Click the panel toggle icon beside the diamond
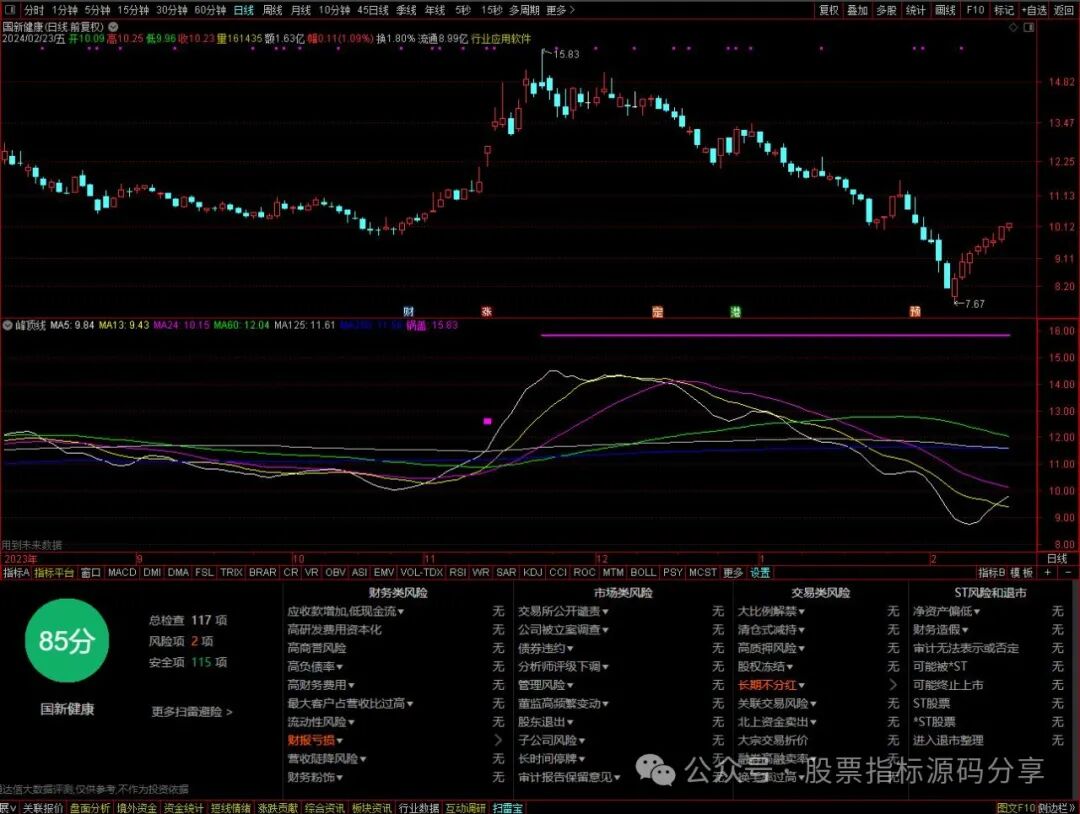This screenshot has height=814, width=1080. point(1029,28)
